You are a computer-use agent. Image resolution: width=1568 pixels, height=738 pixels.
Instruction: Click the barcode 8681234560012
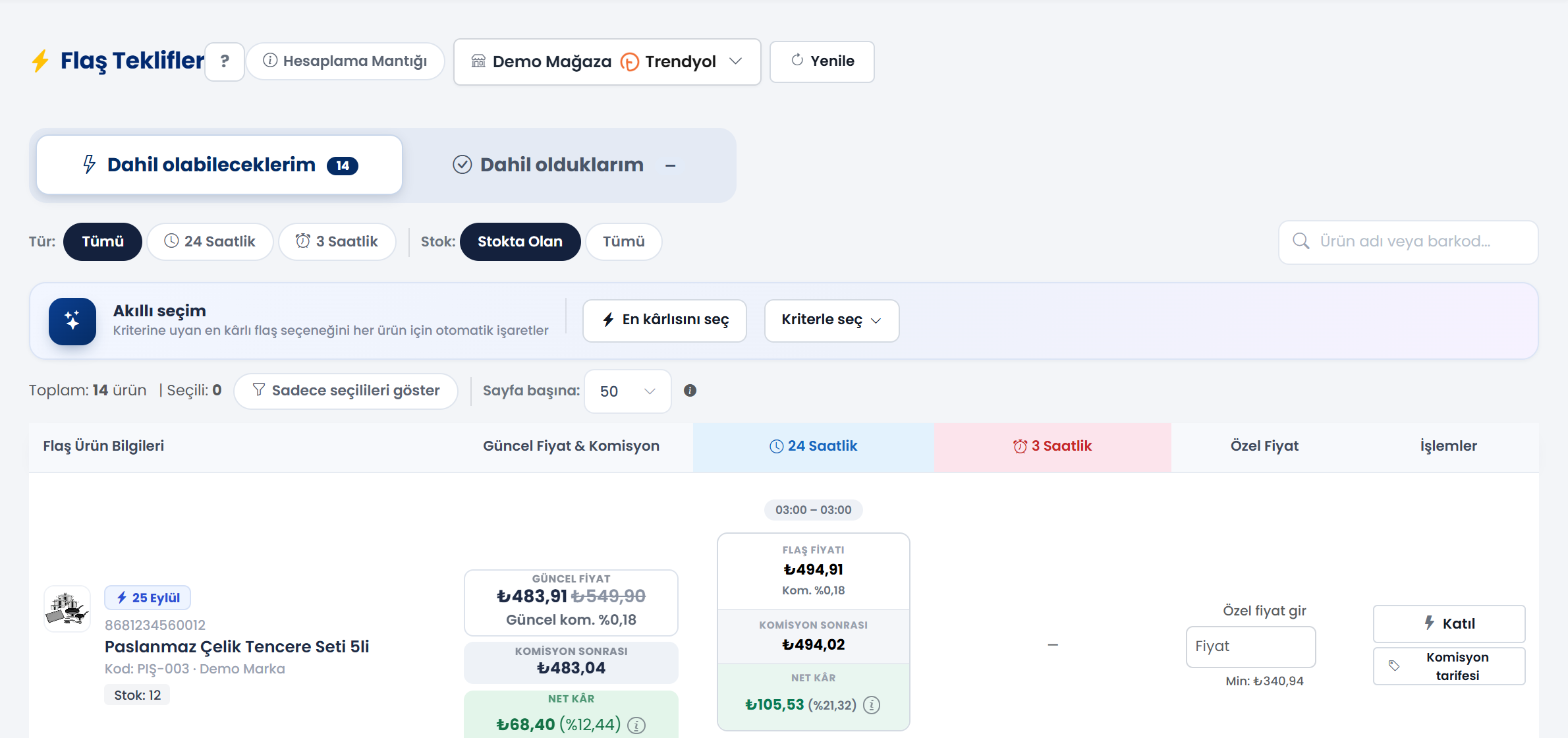pyautogui.click(x=155, y=625)
